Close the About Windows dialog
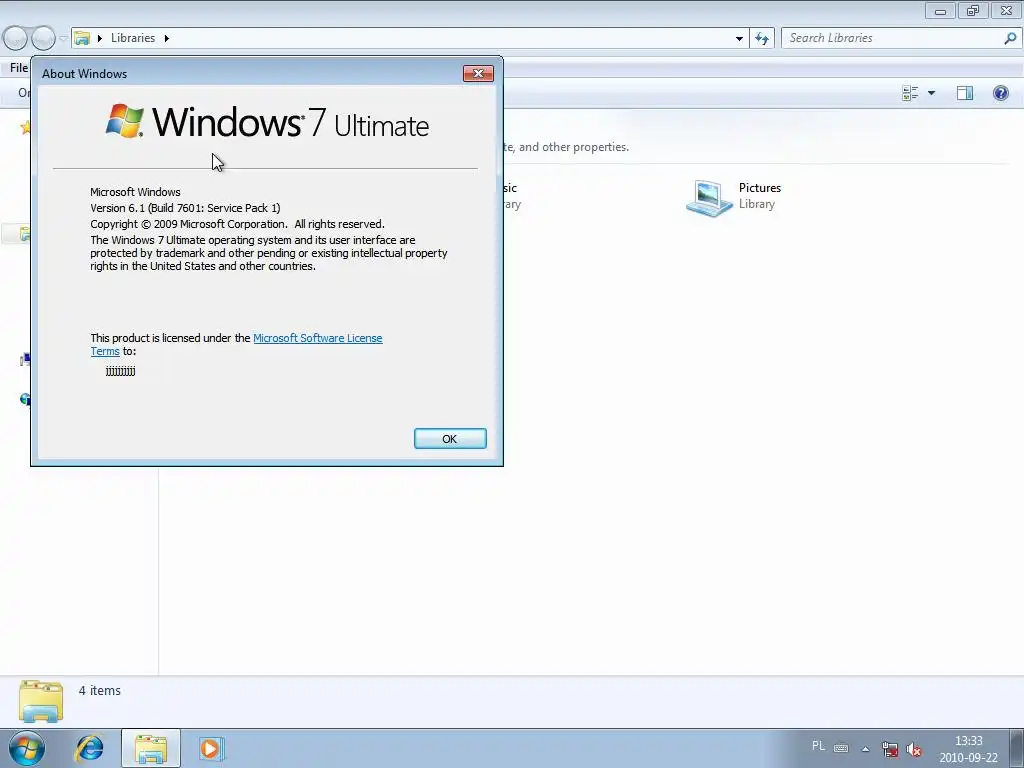 pos(478,74)
